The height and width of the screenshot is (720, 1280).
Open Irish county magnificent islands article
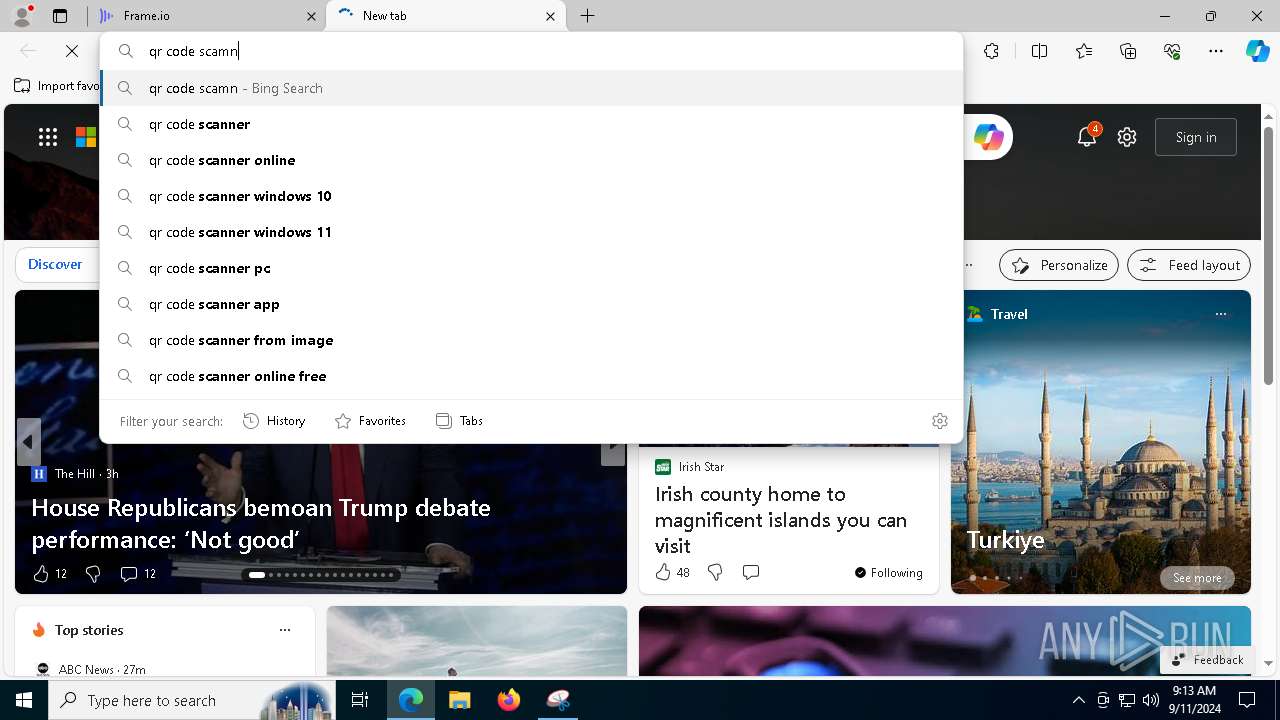[x=781, y=520]
